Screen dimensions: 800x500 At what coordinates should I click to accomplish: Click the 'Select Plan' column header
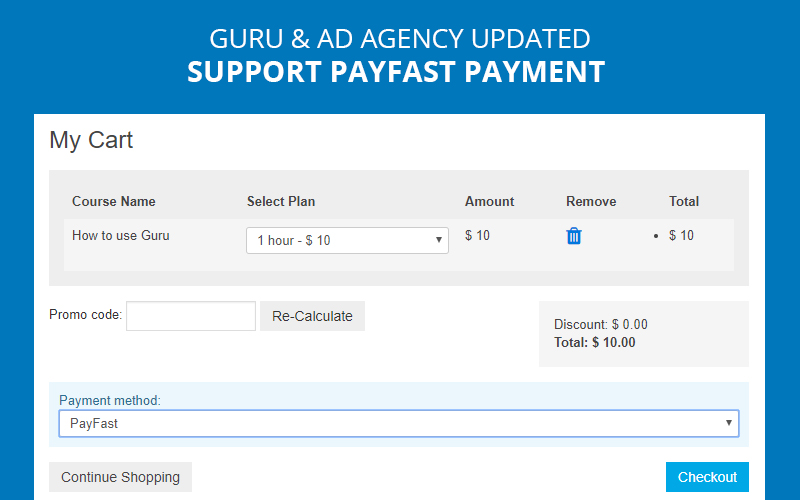point(281,201)
